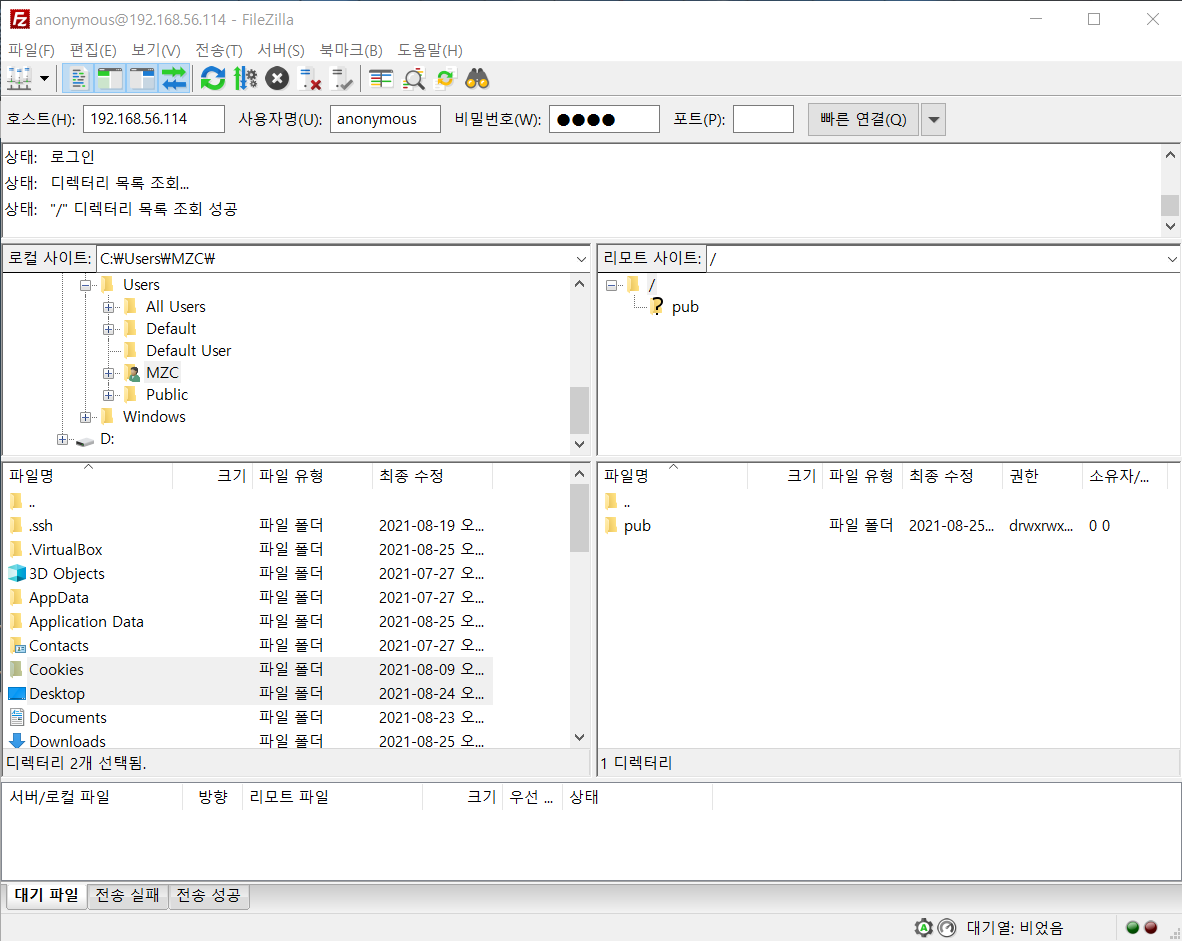Refresh file and folder lists icon
1182x941 pixels.
[213, 78]
